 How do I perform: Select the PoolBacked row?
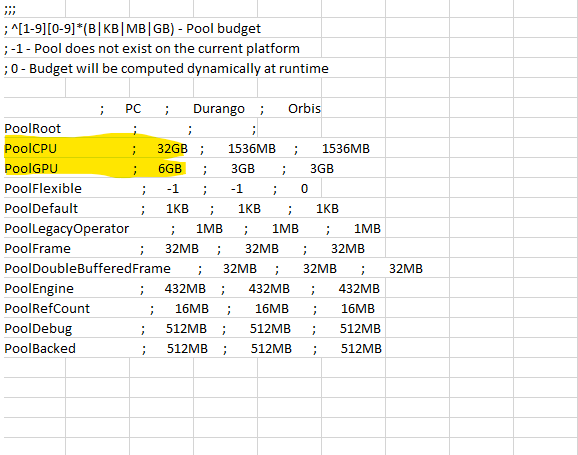tap(193, 348)
